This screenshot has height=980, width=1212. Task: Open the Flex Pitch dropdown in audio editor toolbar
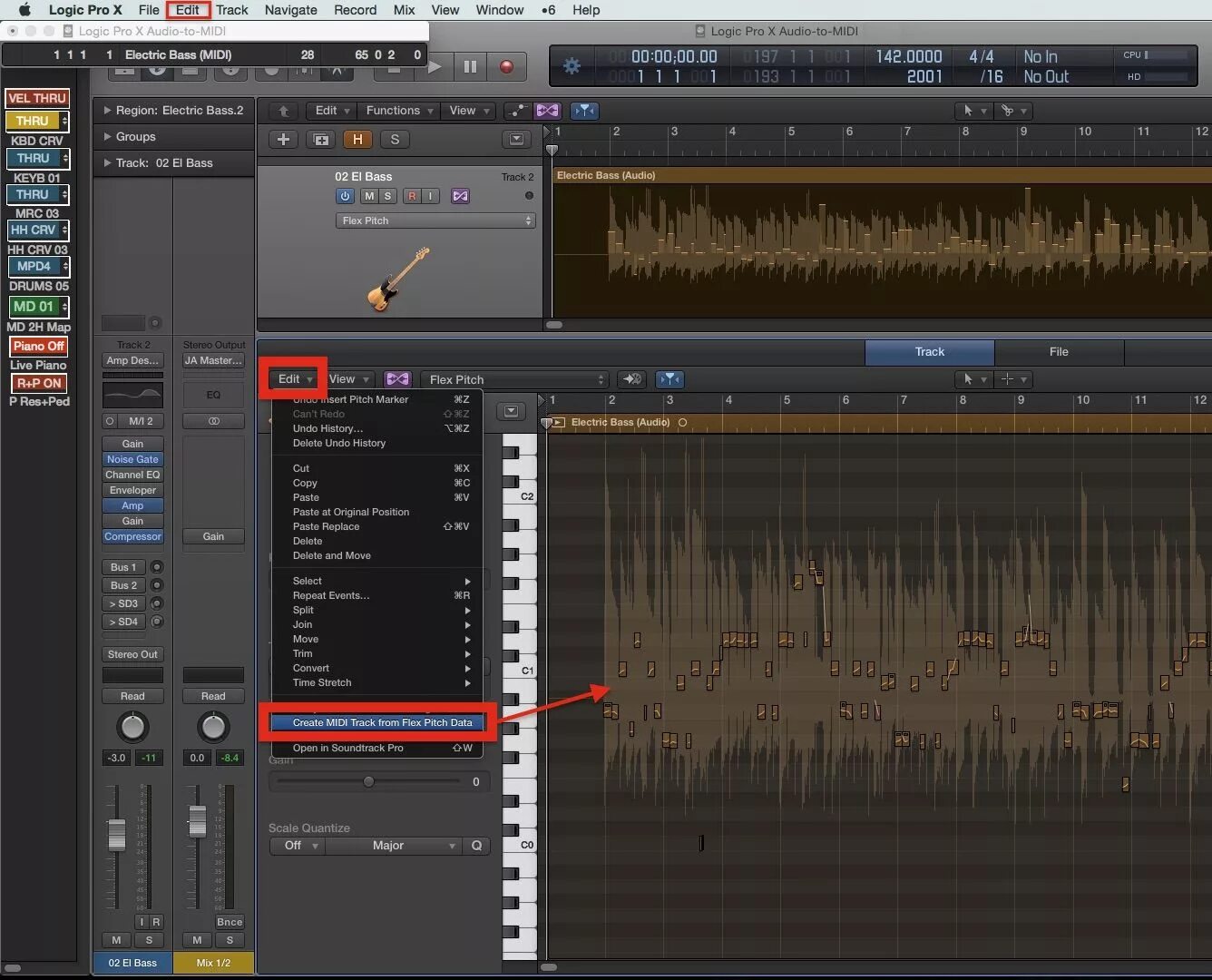513,379
